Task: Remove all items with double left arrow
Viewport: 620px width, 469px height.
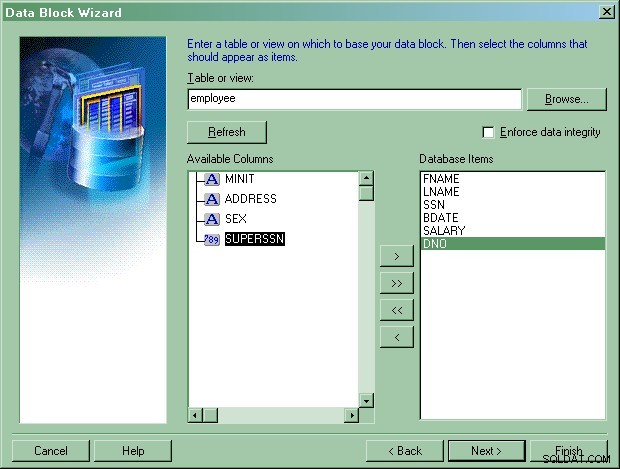Action: coord(397,310)
